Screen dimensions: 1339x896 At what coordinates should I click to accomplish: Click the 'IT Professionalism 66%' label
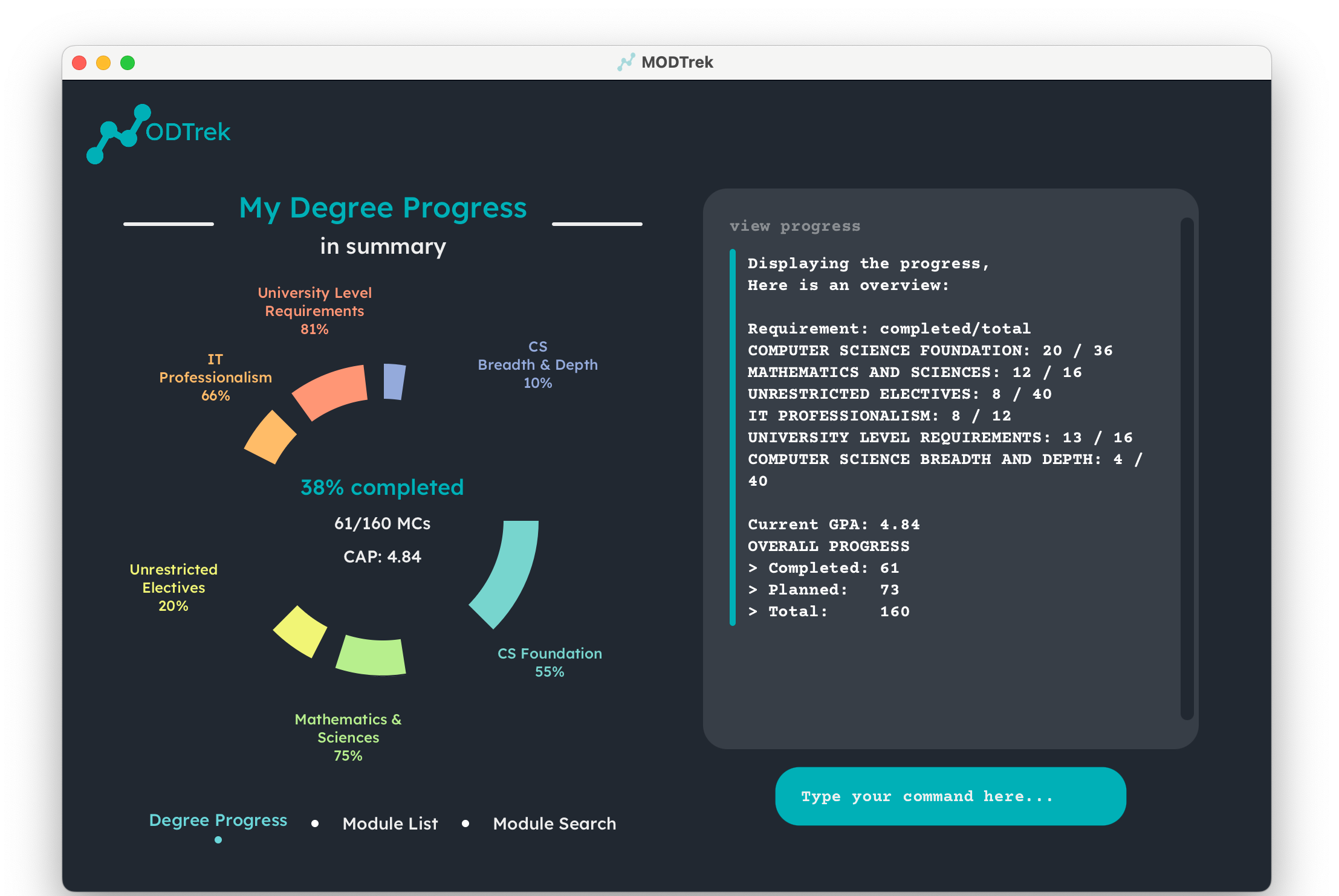[215, 377]
